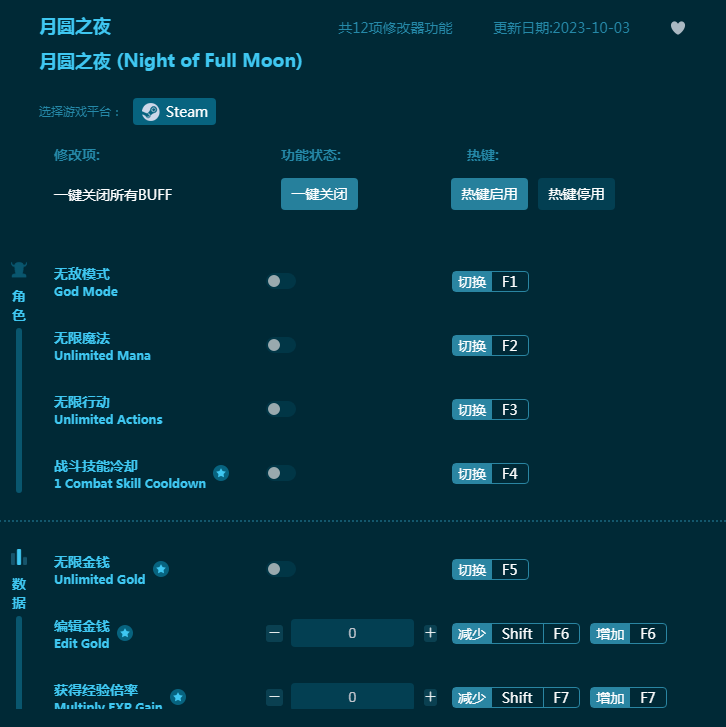726x727 pixels.
Task: Click the 热键启用 enable hotkeys button
Action: [489, 194]
